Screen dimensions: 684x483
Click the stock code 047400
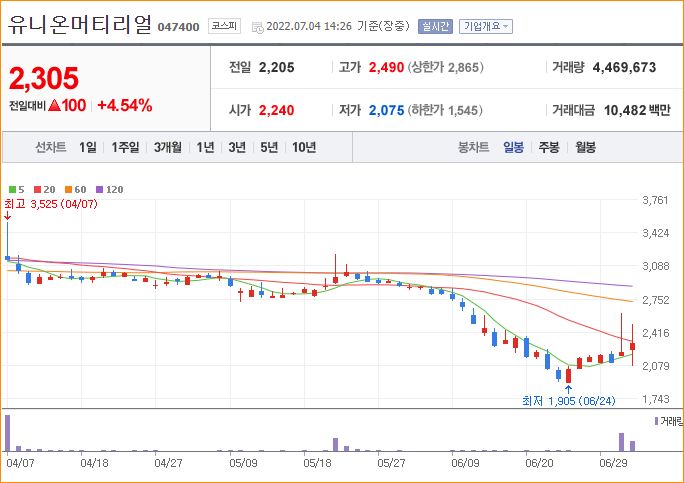178,27
